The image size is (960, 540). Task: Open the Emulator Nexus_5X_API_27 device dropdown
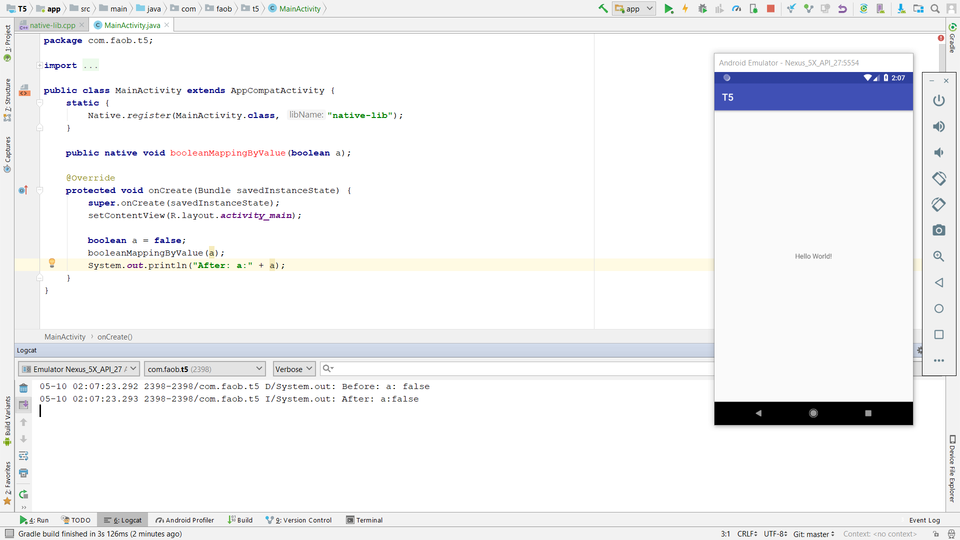(78, 369)
